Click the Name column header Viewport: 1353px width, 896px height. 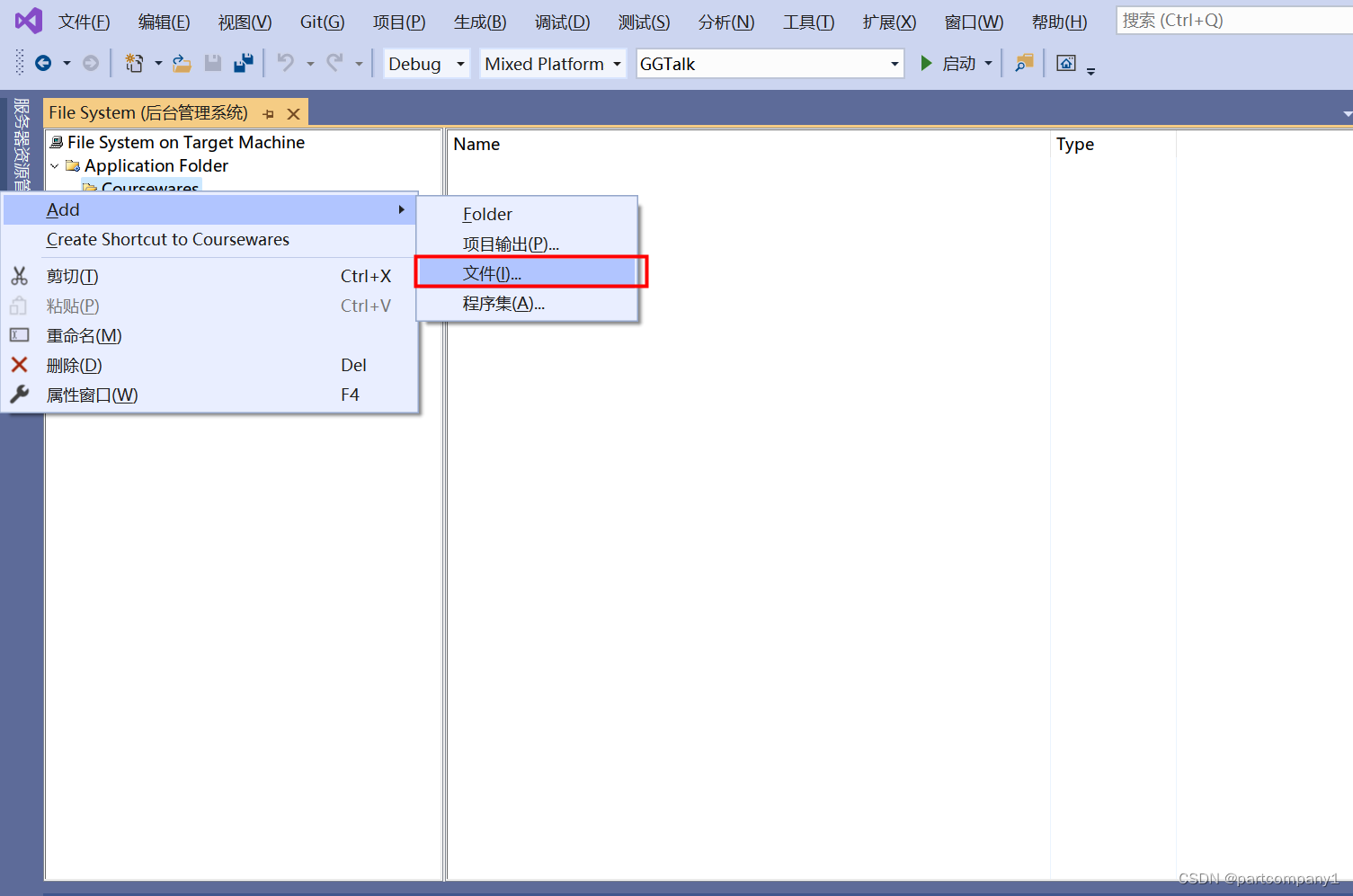pyautogui.click(x=476, y=144)
